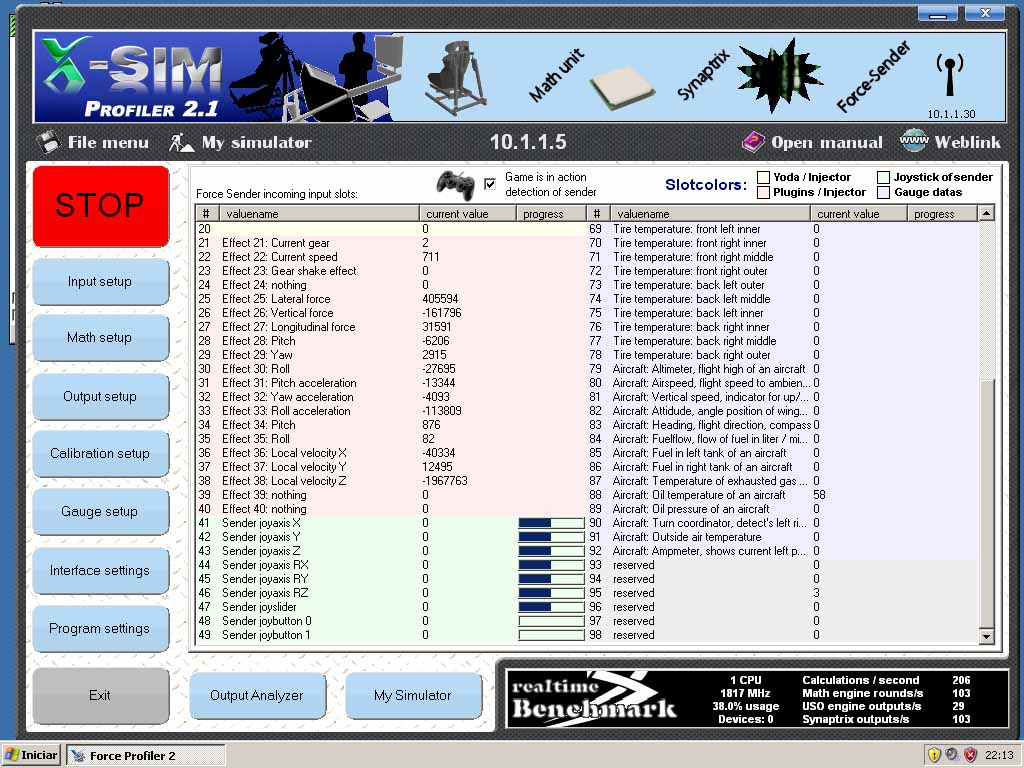Image resolution: width=1024 pixels, height=768 pixels.
Task: Select row Effect 21: Current gear
Action: point(391,243)
